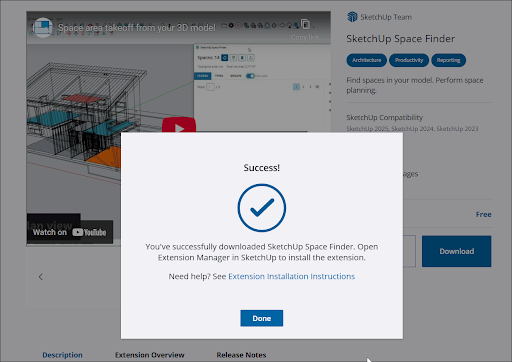Click the SketchUp Space Finder title

[x=400, y=39]
